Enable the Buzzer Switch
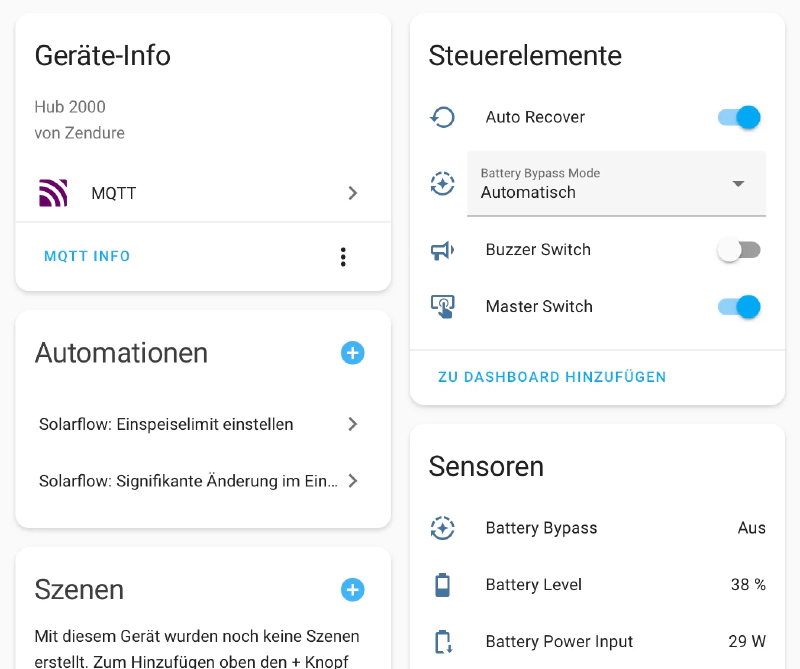800x669 pixels. 738,249
